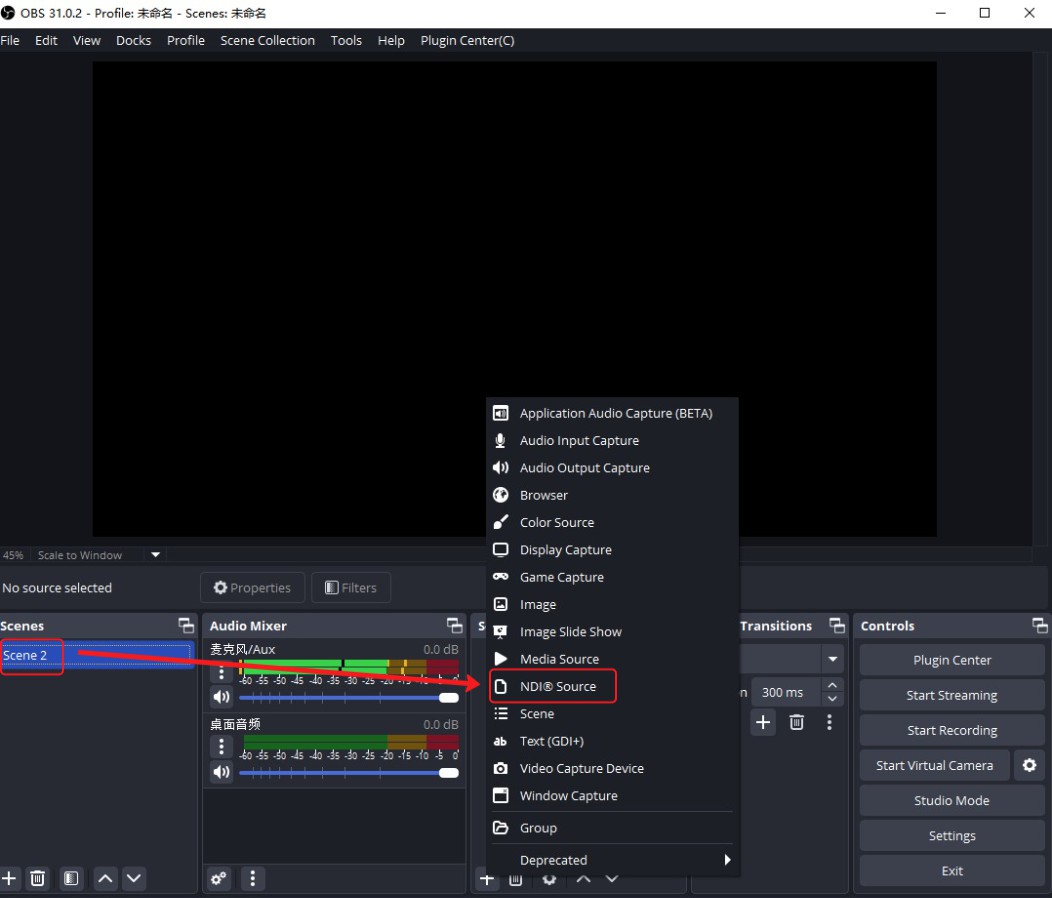
Task: Adjust 麦克风/Aux volume slider
Action: tap(349, 698)
